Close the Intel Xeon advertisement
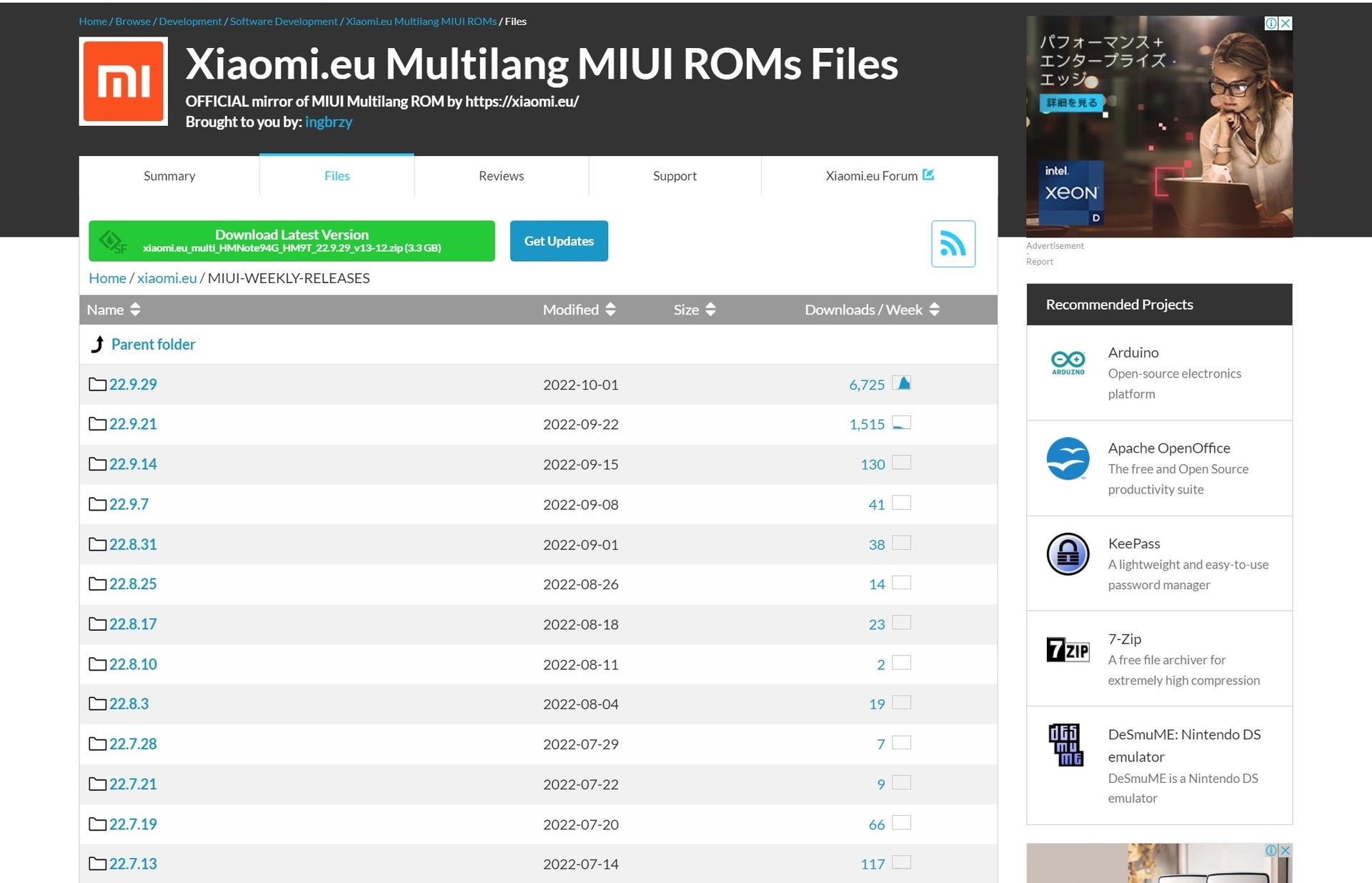The height and width of the screenshot is (883, 1372). tap(1286, 23)
